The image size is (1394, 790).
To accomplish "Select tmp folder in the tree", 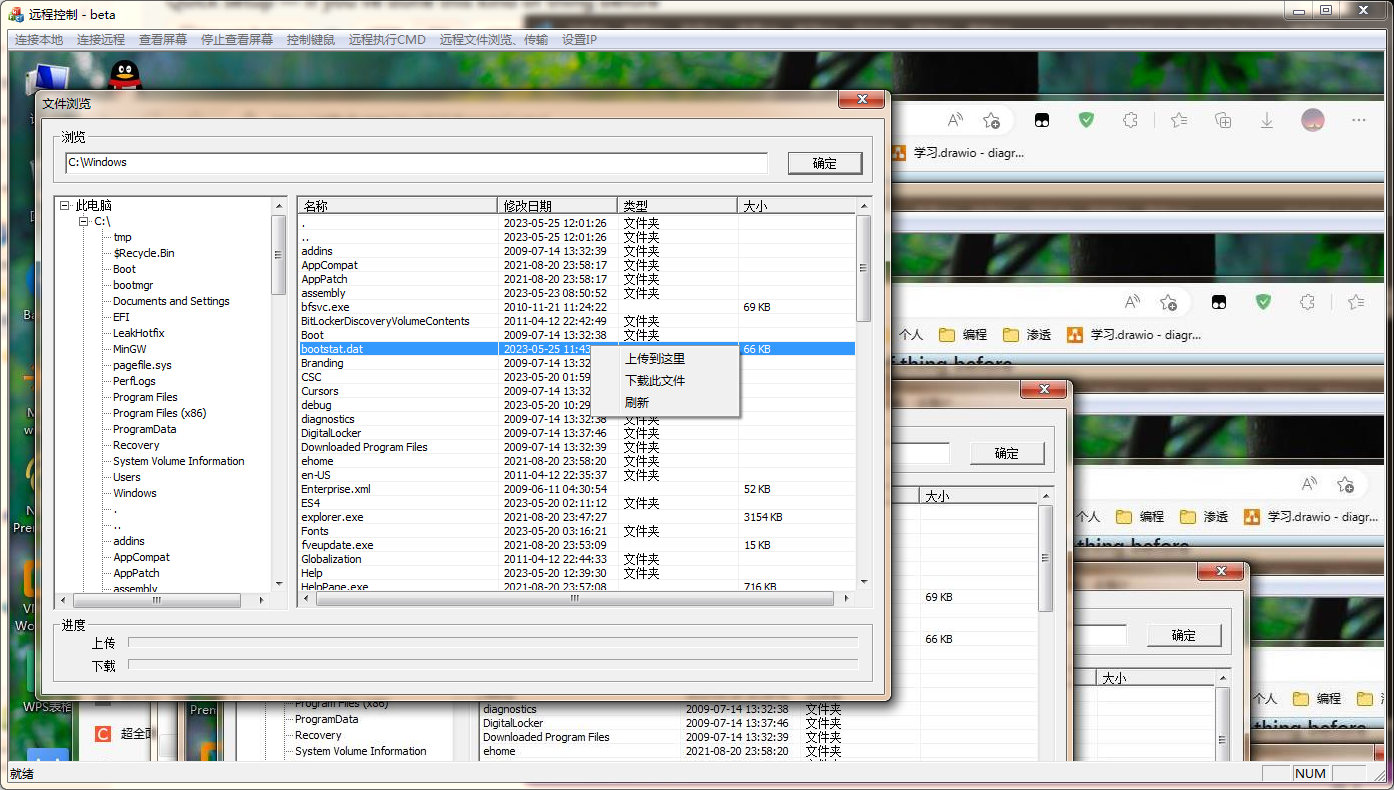I will [x=122, y=237].
